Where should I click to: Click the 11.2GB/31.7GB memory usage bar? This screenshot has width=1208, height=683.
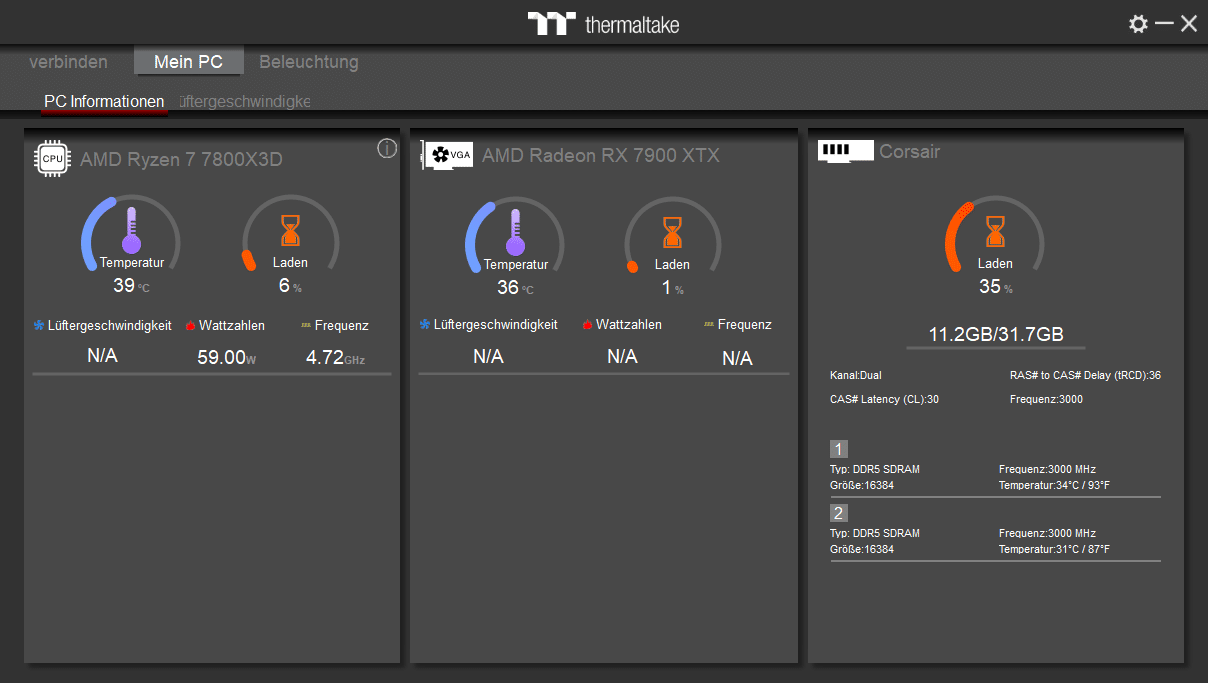pos(995,336)
